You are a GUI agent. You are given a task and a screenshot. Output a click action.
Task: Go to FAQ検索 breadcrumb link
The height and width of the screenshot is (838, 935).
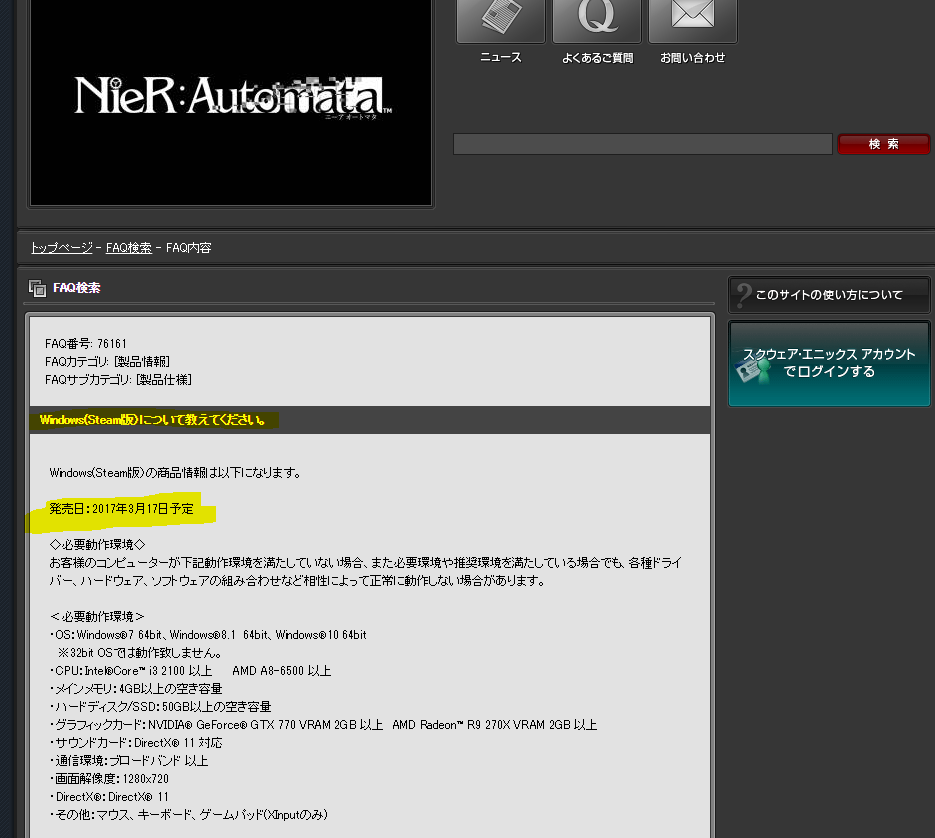(129, 248)
